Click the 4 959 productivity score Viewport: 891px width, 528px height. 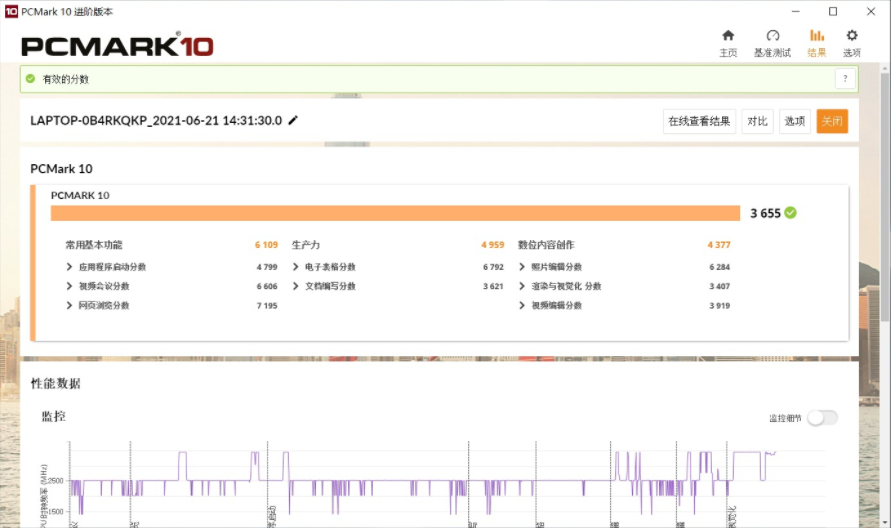click(x=492, y=245)
